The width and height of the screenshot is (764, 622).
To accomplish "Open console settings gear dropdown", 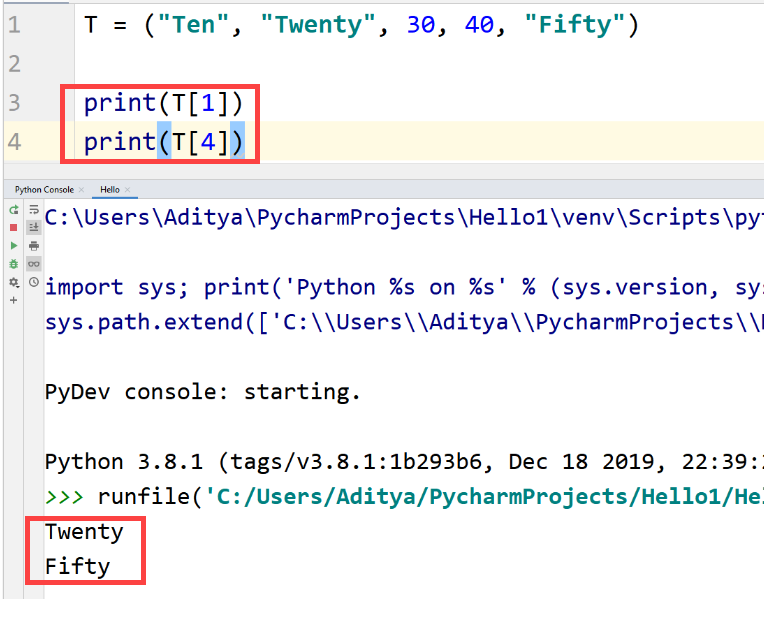I will (14, 282).
